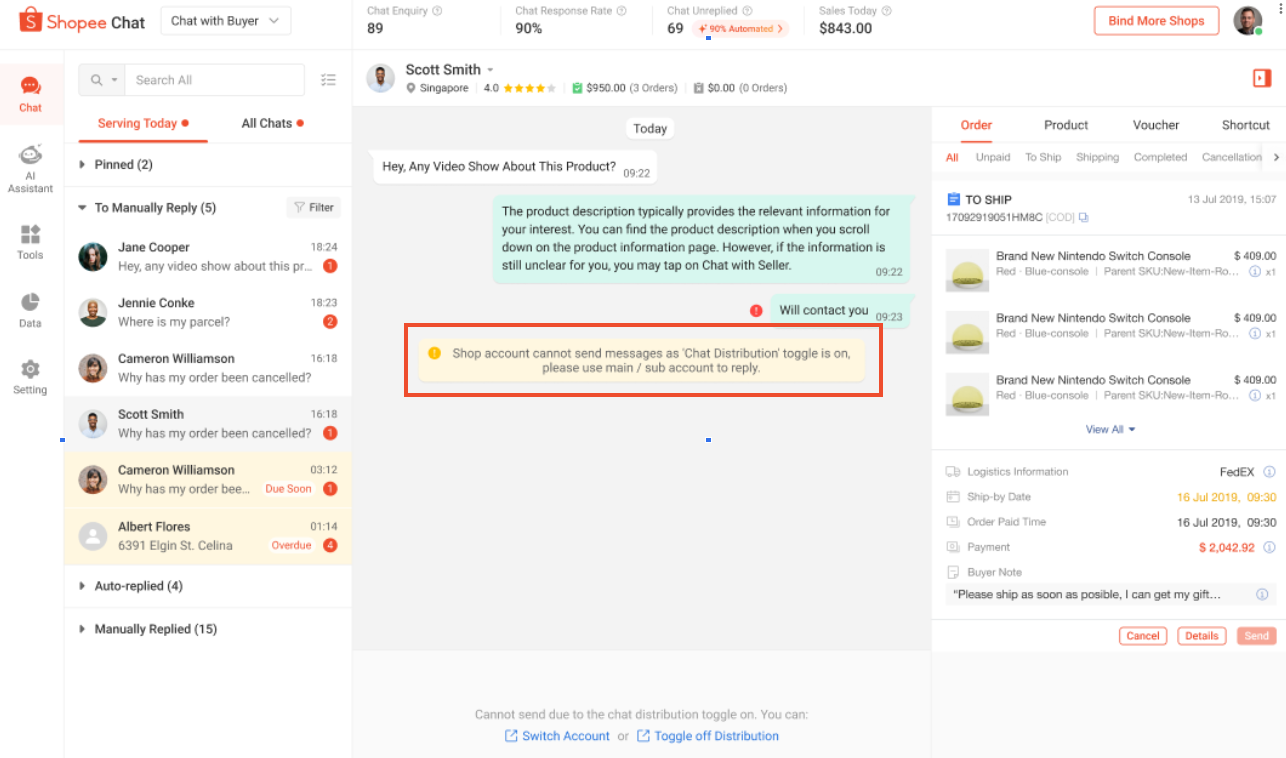Filter orders by To Ship
Viewport: 1286px width, 758px height.
pos(1043,157)
